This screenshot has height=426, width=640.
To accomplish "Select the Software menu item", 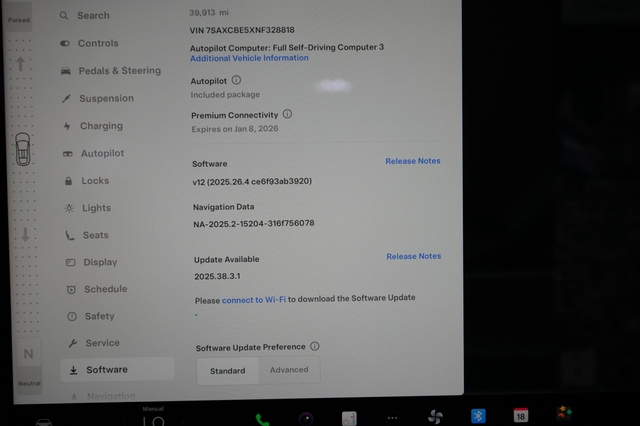I will [118, 369].
